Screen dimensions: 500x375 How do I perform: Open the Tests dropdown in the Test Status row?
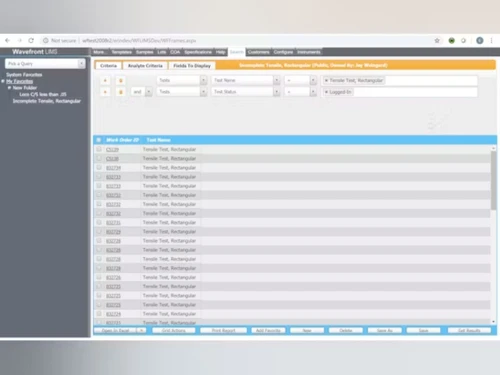[x=203, y=92]
